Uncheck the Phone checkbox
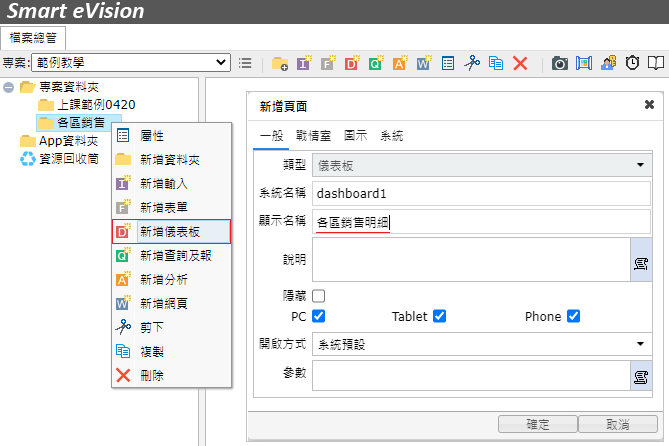 click(x=573, y=316)
